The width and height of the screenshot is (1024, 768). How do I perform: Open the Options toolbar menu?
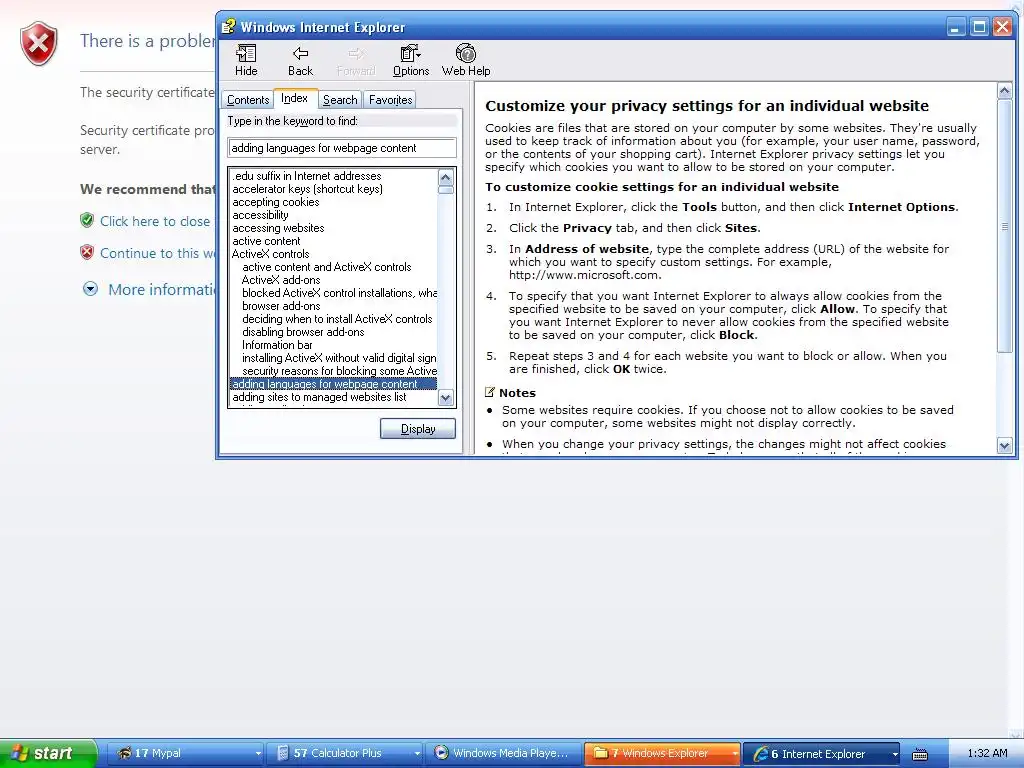[411, 60]
